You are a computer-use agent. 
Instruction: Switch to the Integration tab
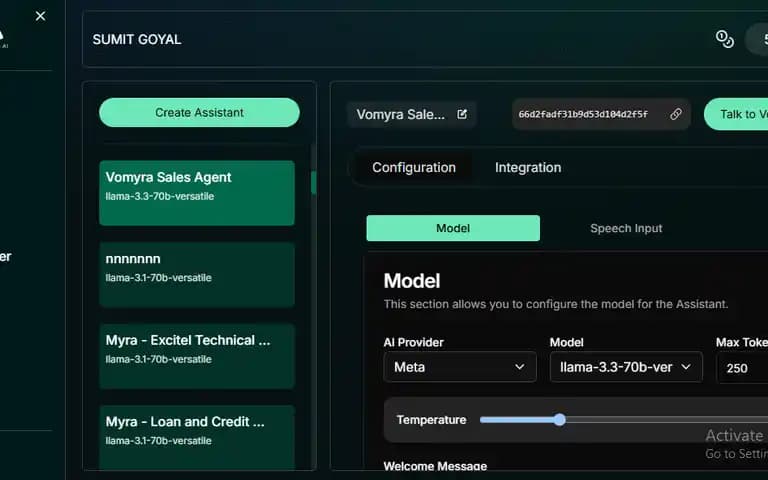pos(528,168)
